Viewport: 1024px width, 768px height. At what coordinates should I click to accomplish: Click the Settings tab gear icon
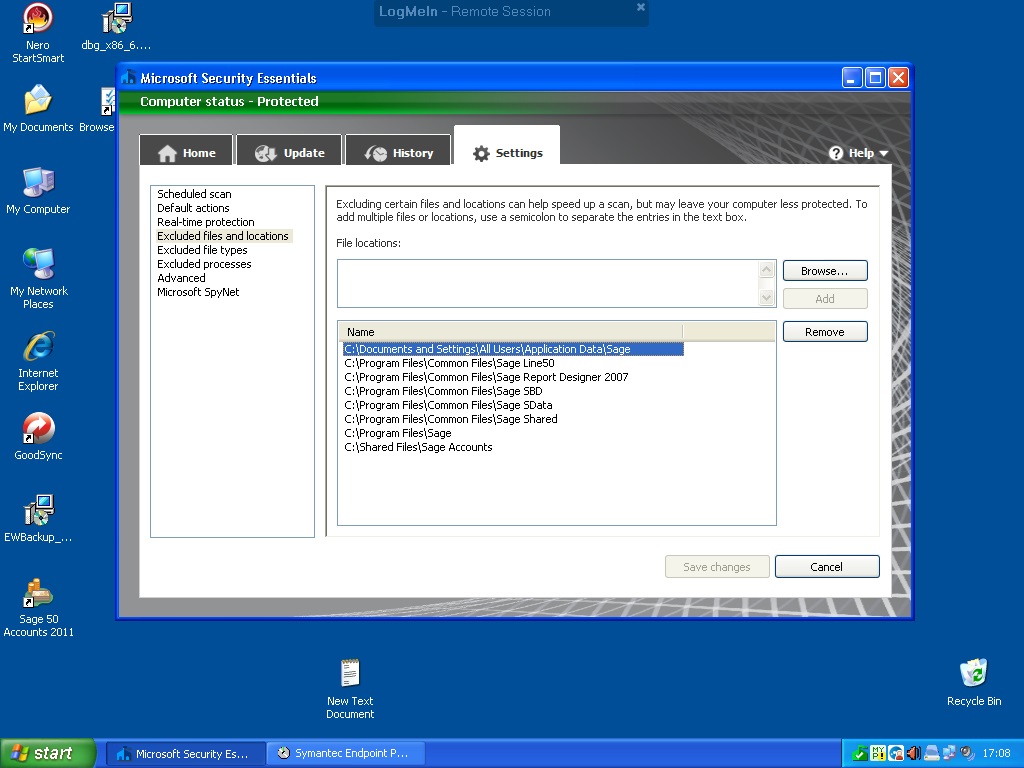point(481,153)
